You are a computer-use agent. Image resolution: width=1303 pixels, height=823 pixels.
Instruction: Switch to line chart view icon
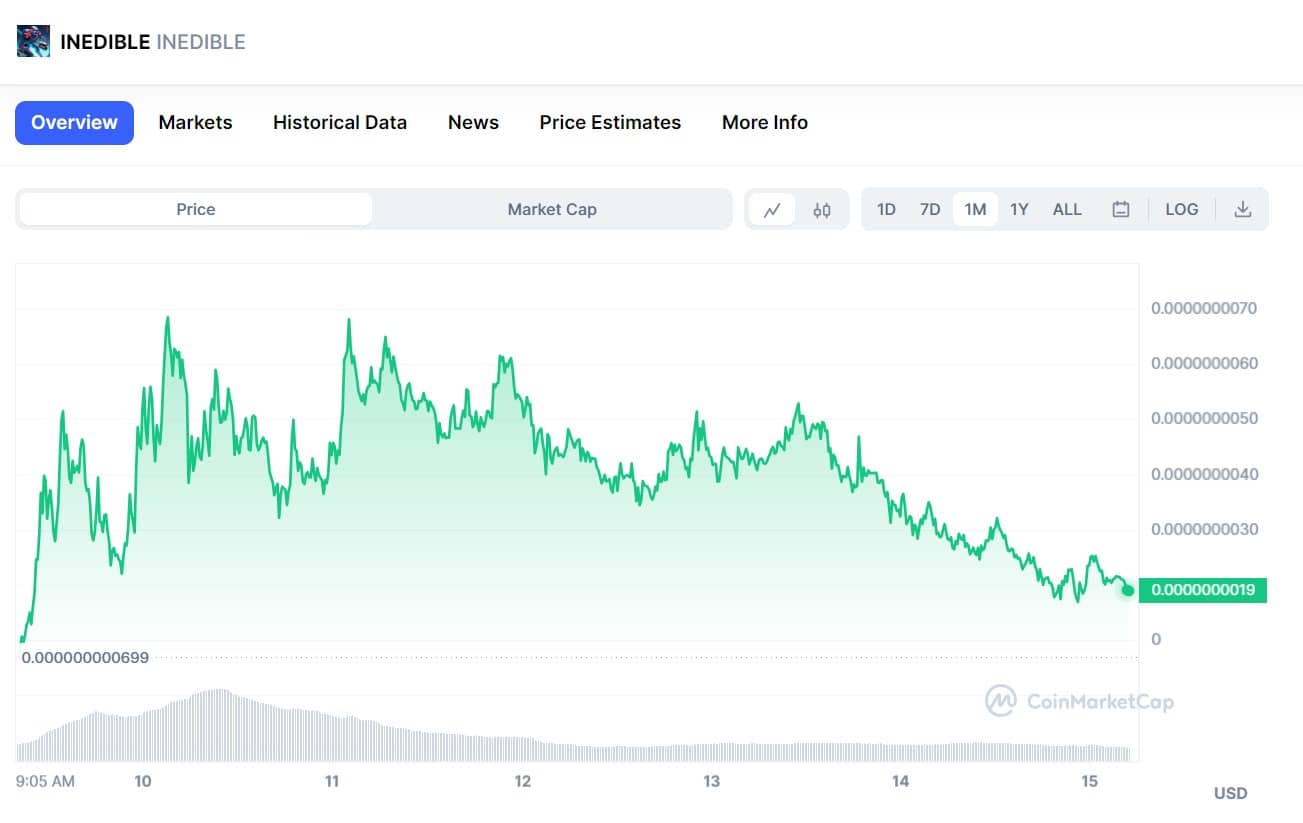point(772,210)
